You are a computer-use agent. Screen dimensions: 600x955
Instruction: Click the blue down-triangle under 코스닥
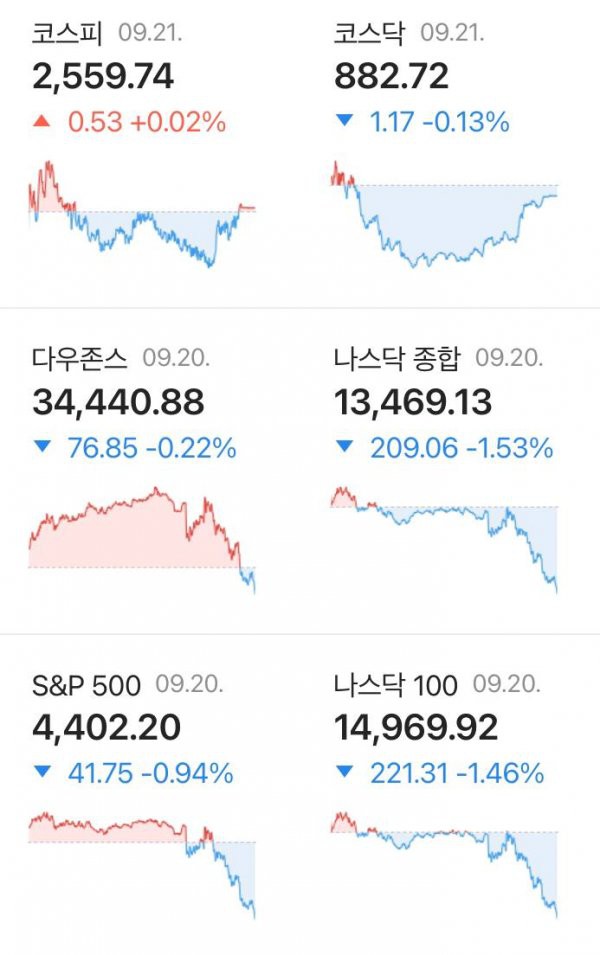pos(344,121)
